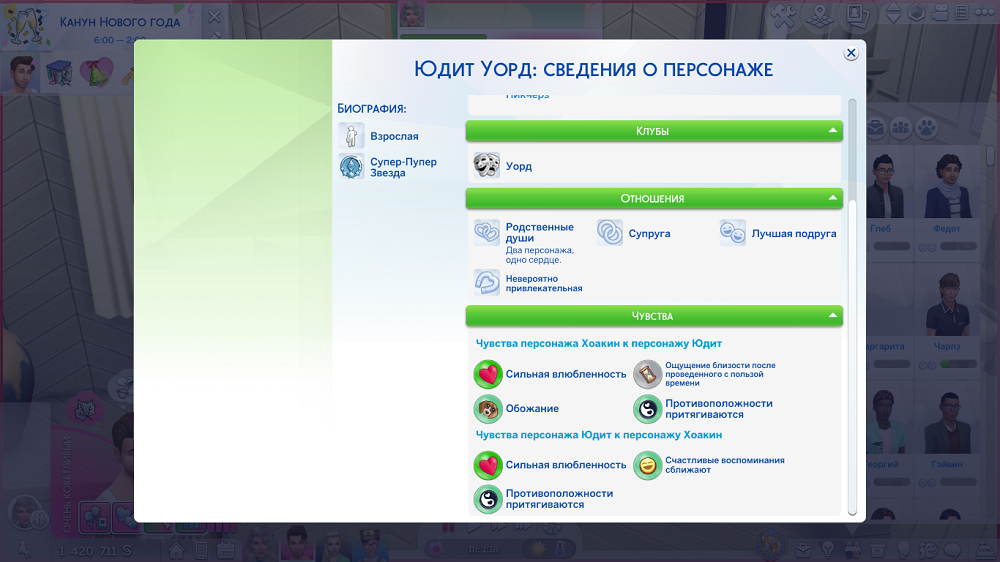
Task: Click Хоакин's Противоположности притягиваются yin-yang icon
Action: [647, 409]
